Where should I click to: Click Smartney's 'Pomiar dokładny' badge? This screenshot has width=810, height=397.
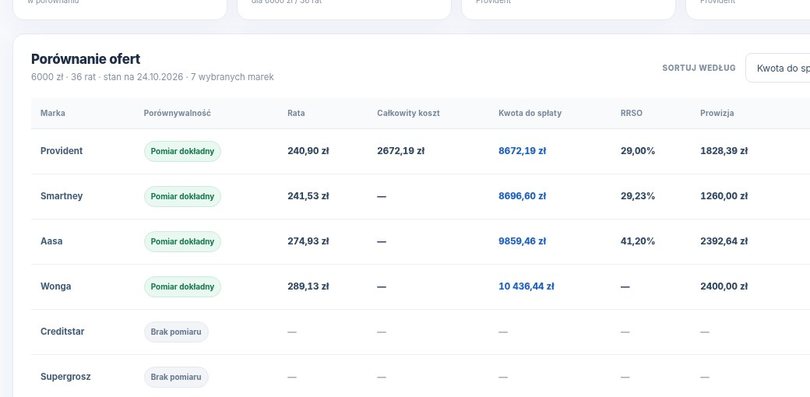click(182, 196)
